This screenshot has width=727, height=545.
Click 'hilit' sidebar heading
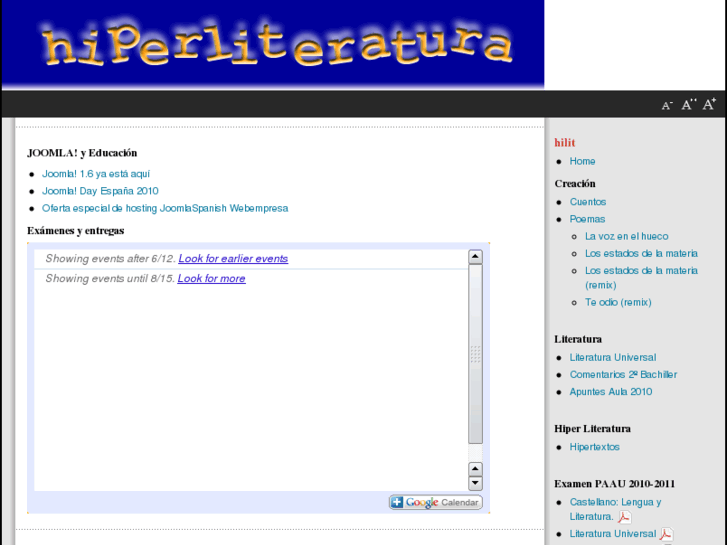565,143
